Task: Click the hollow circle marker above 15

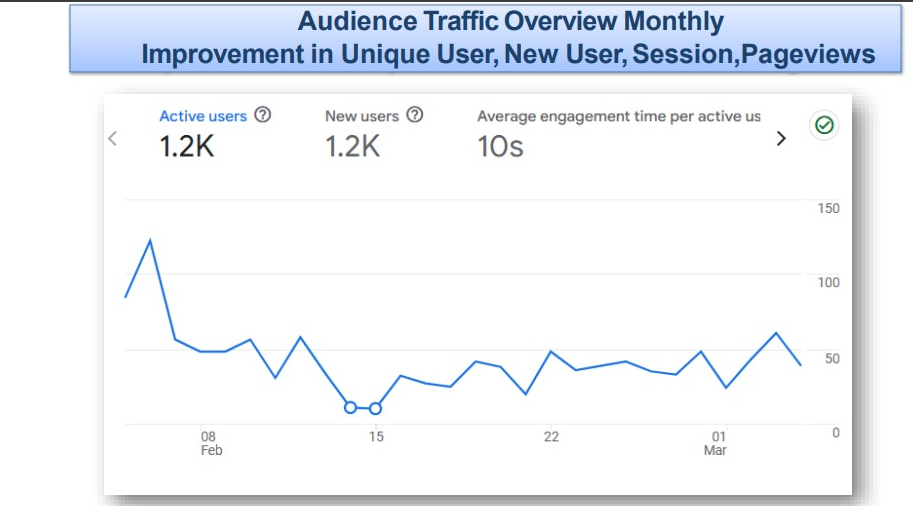Action: (375, 408)
